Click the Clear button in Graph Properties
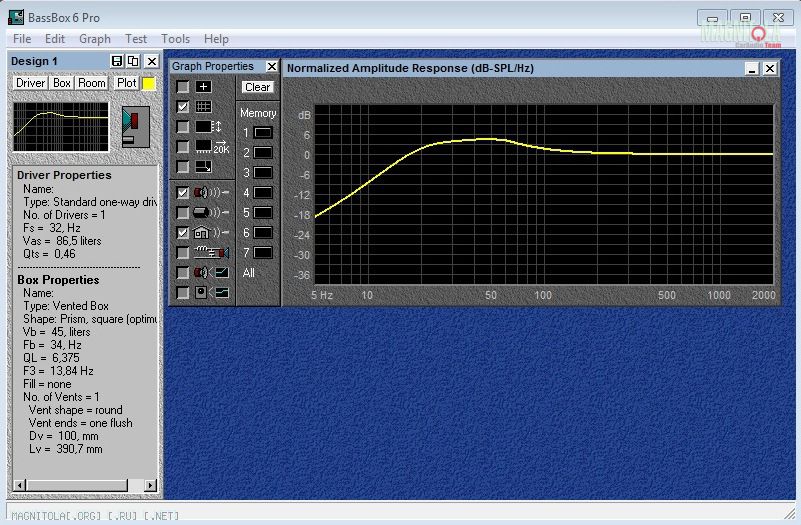The image size is (801, 525). tap(257, 87)
